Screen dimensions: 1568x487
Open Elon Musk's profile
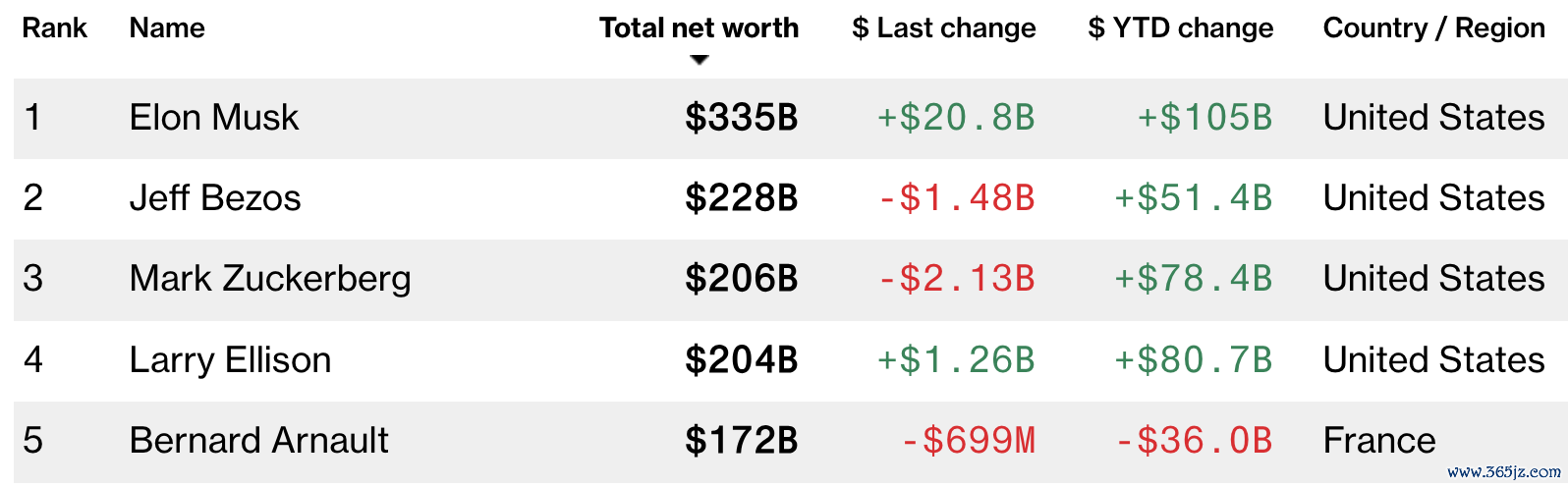tap(214, 118)
